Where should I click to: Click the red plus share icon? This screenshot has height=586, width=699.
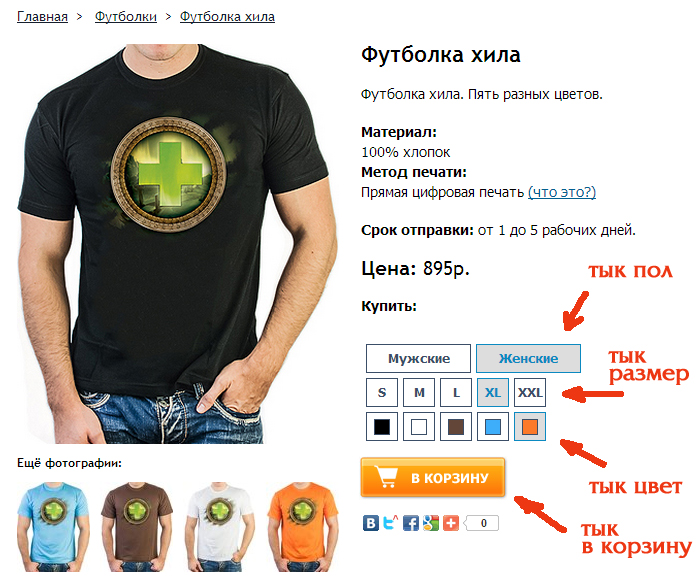tap(451, 523)
